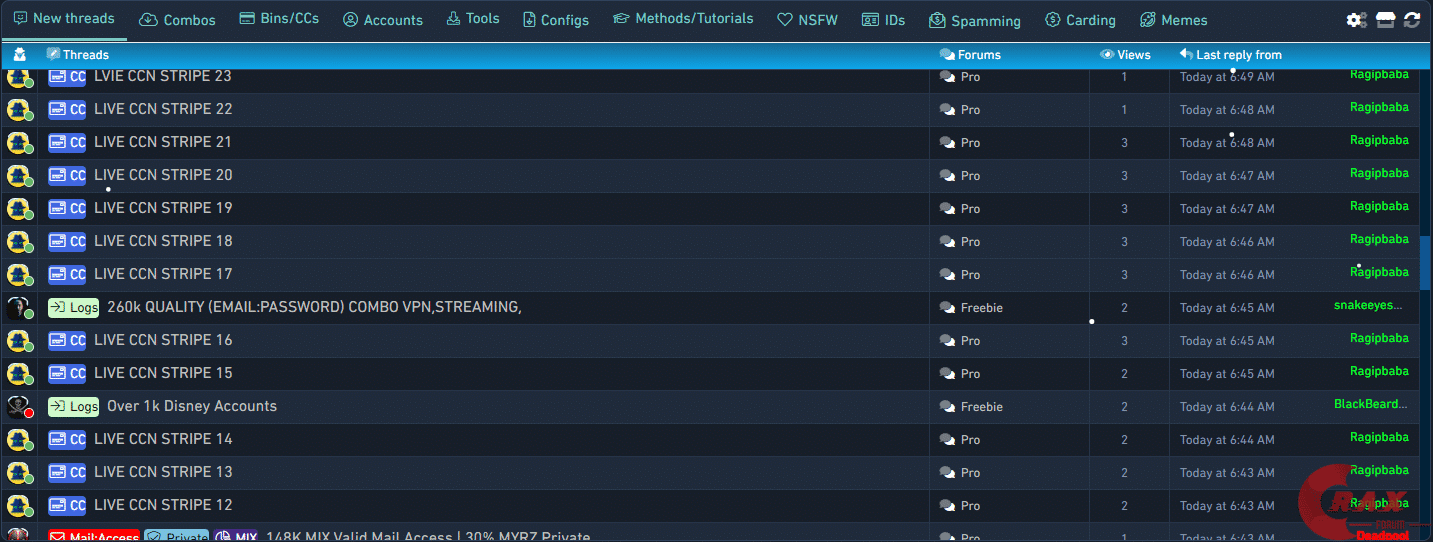This screenshot has width=1433, height=542.
Task: Open the Configs tab
Action: (556, 20)
